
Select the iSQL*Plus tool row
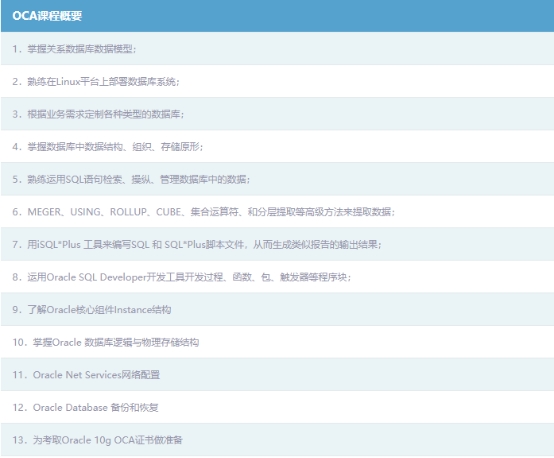[x=277, y=244]
